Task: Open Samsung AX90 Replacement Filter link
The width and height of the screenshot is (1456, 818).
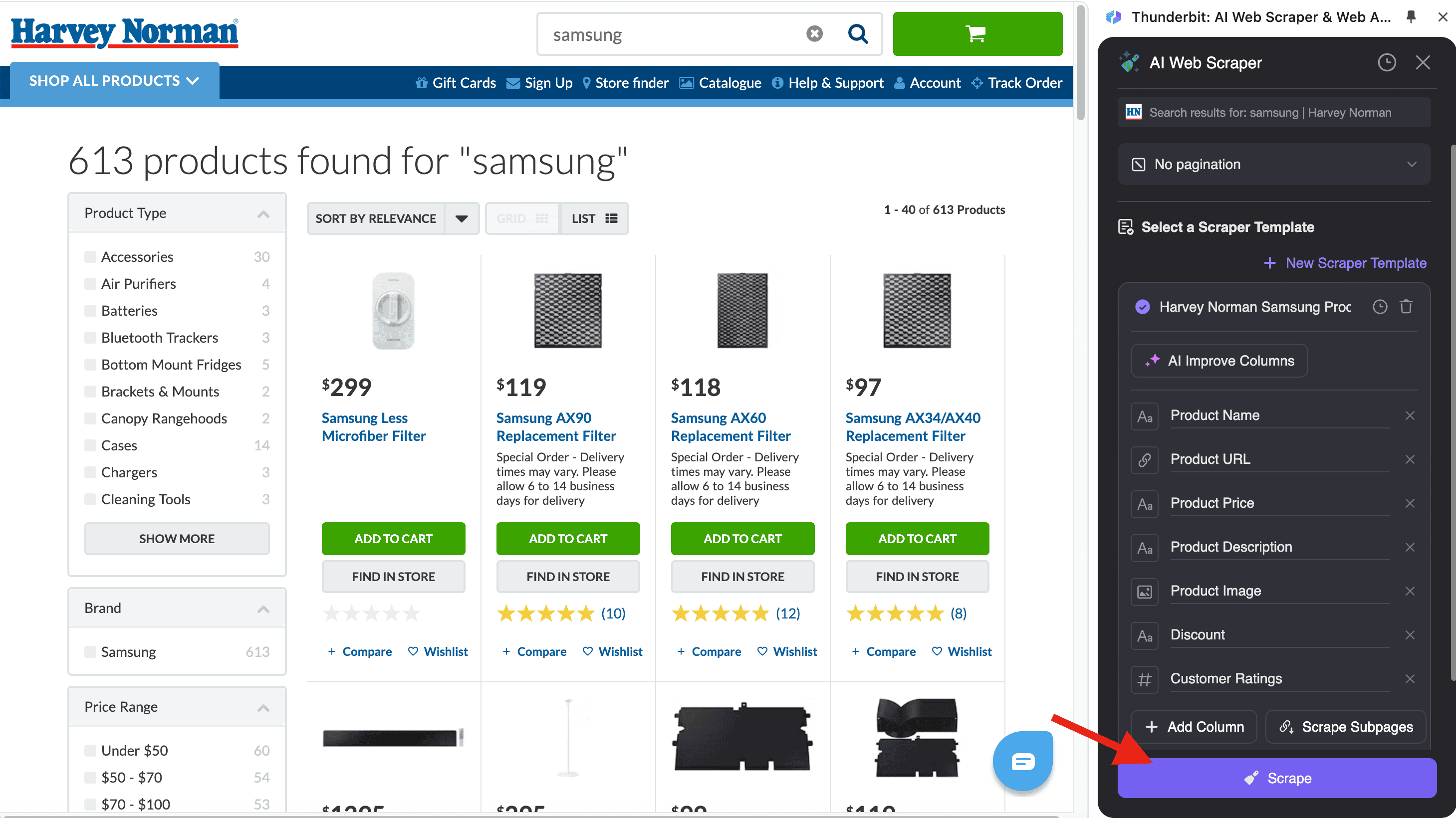Action: (556, 427)
